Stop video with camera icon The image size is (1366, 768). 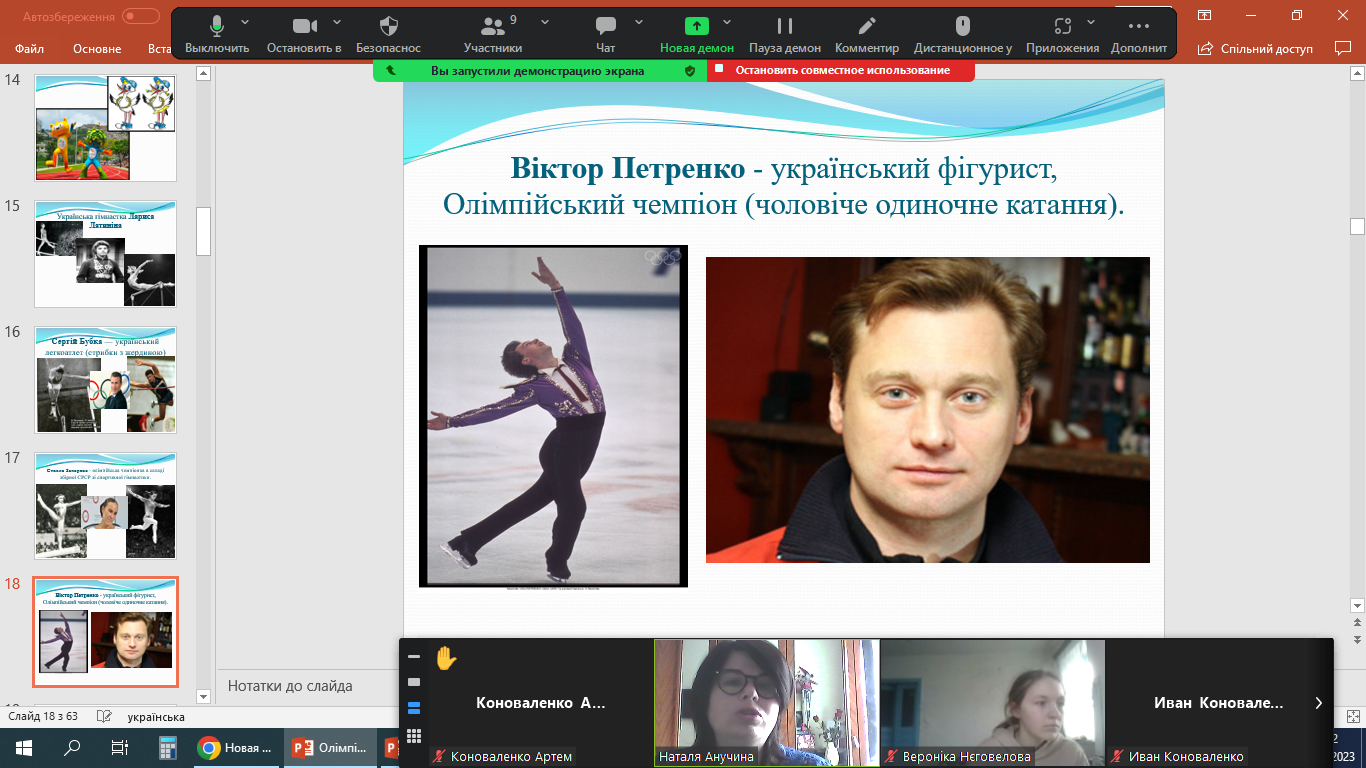click(x=305, y=26)
